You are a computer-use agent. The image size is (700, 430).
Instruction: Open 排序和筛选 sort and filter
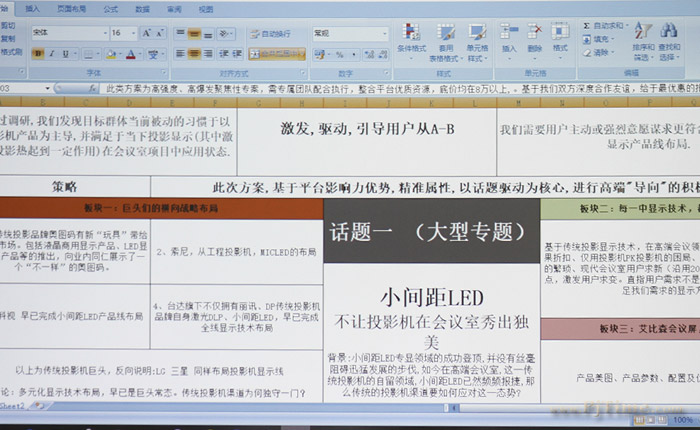[643, 38]
